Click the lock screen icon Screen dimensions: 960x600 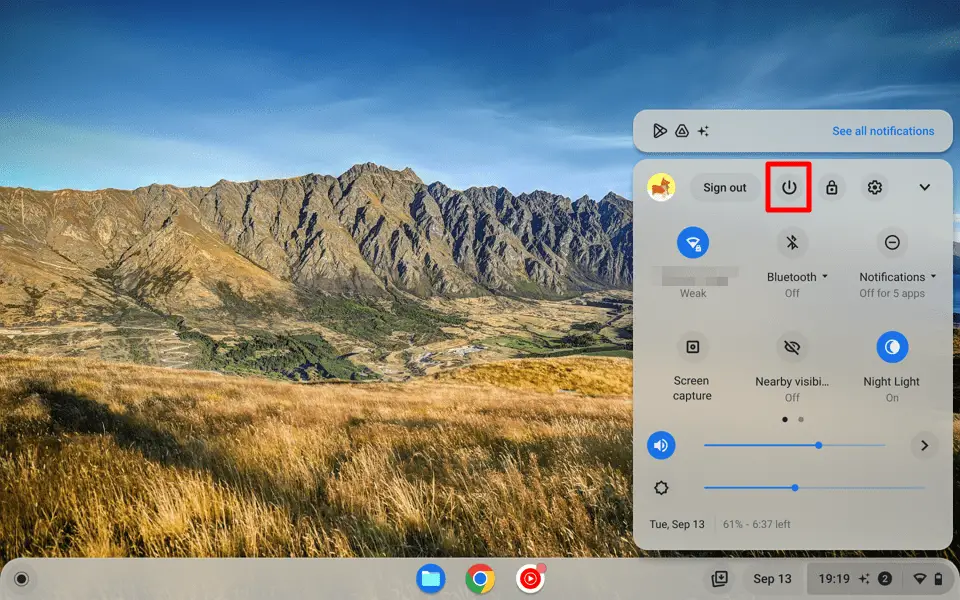click(831, 187)
